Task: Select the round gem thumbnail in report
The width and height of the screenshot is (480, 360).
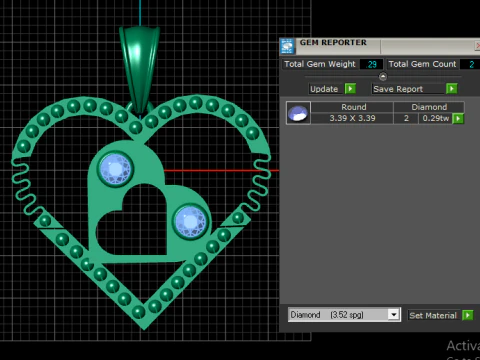Action: coord(298,113)
